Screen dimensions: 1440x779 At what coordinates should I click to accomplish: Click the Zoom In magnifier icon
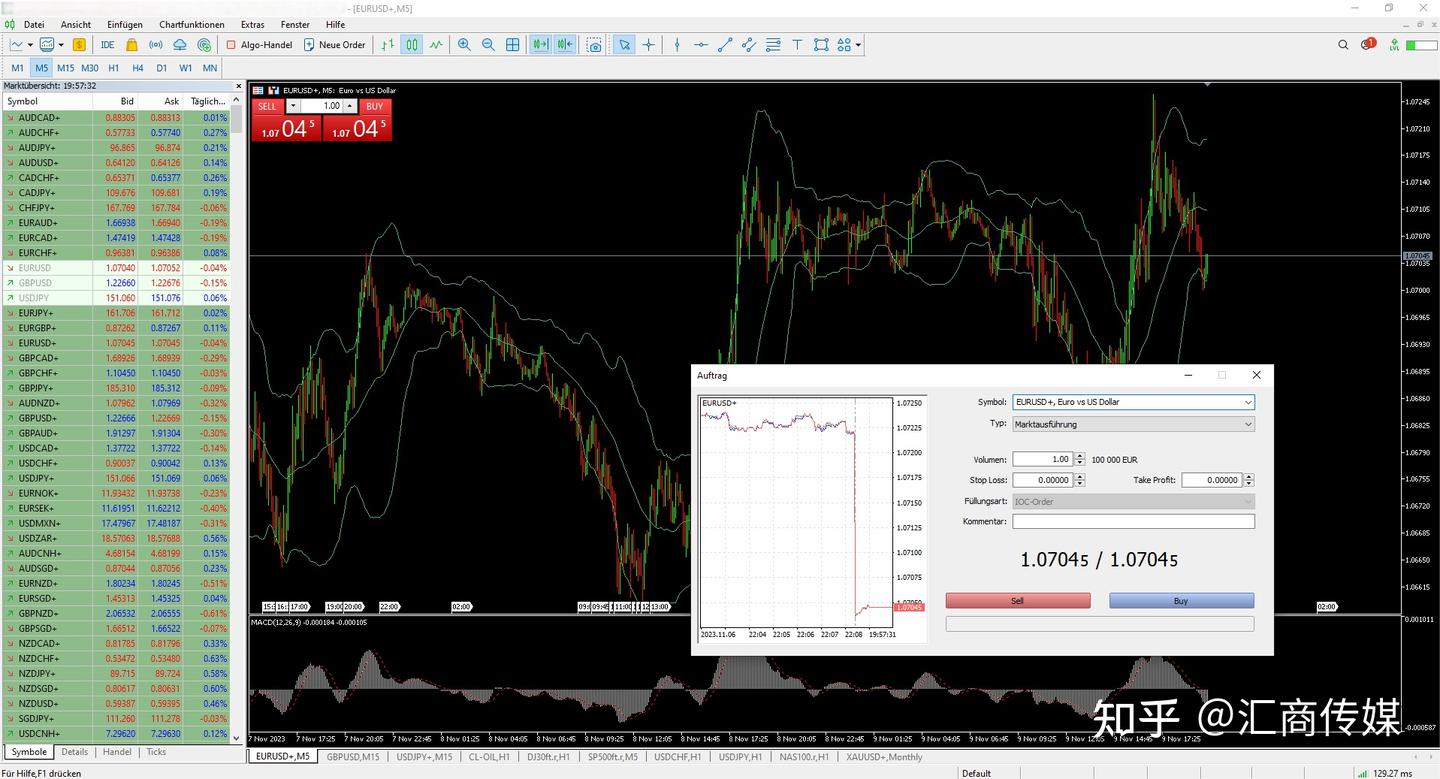click(463, 44)
